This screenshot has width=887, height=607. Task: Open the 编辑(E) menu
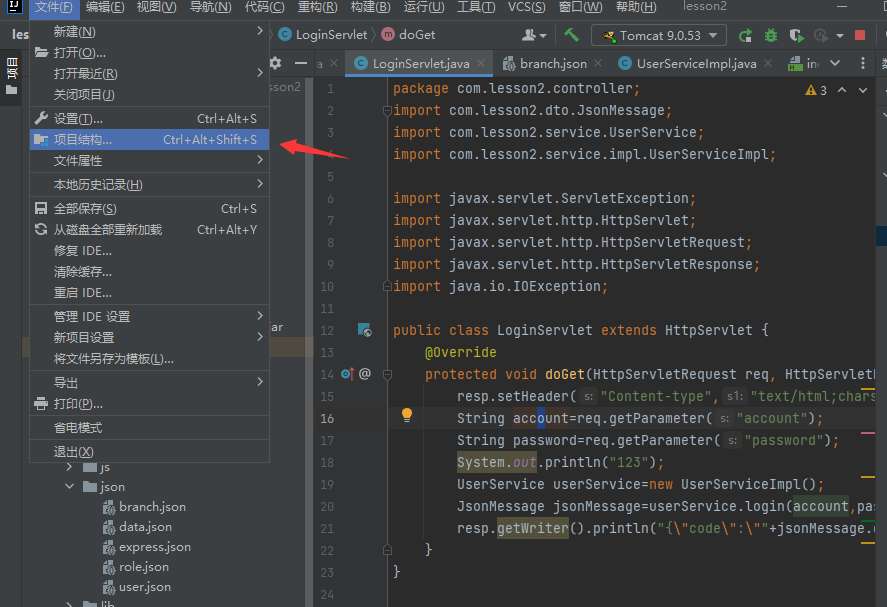(x=105, y=7)
